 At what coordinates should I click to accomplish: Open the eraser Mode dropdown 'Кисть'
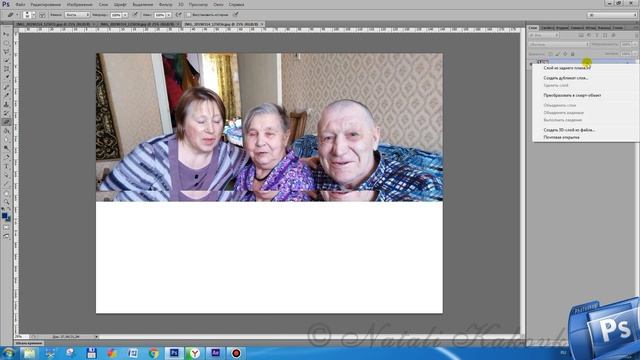tap(77, 15)
